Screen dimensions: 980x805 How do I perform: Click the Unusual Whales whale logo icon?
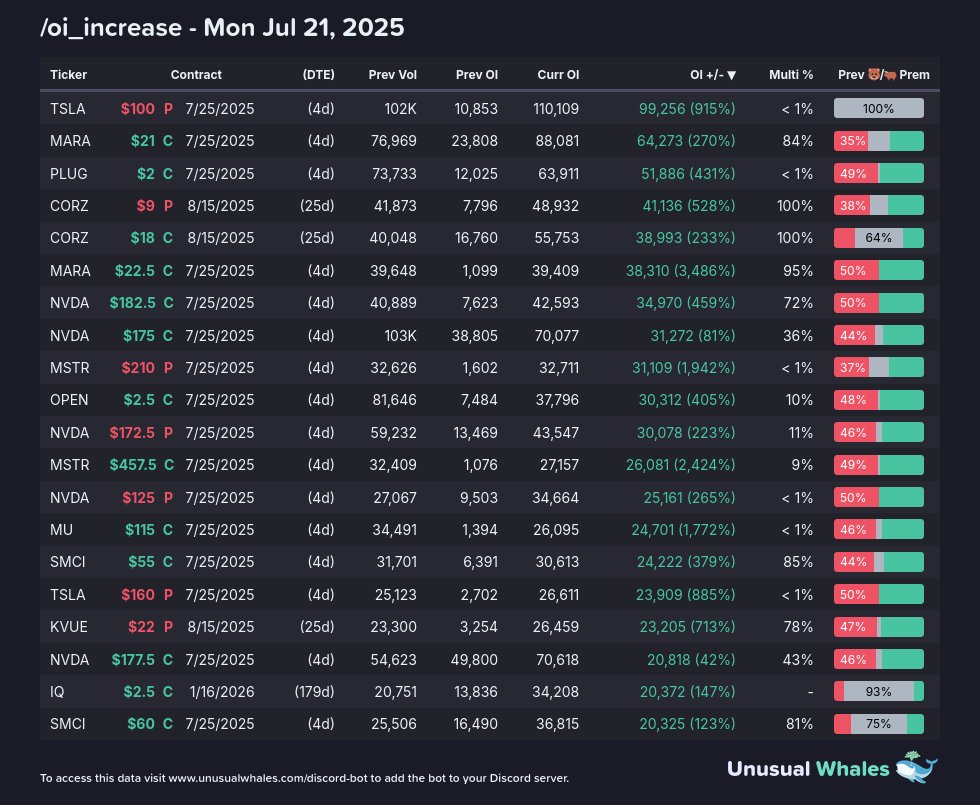pos(916,767)
